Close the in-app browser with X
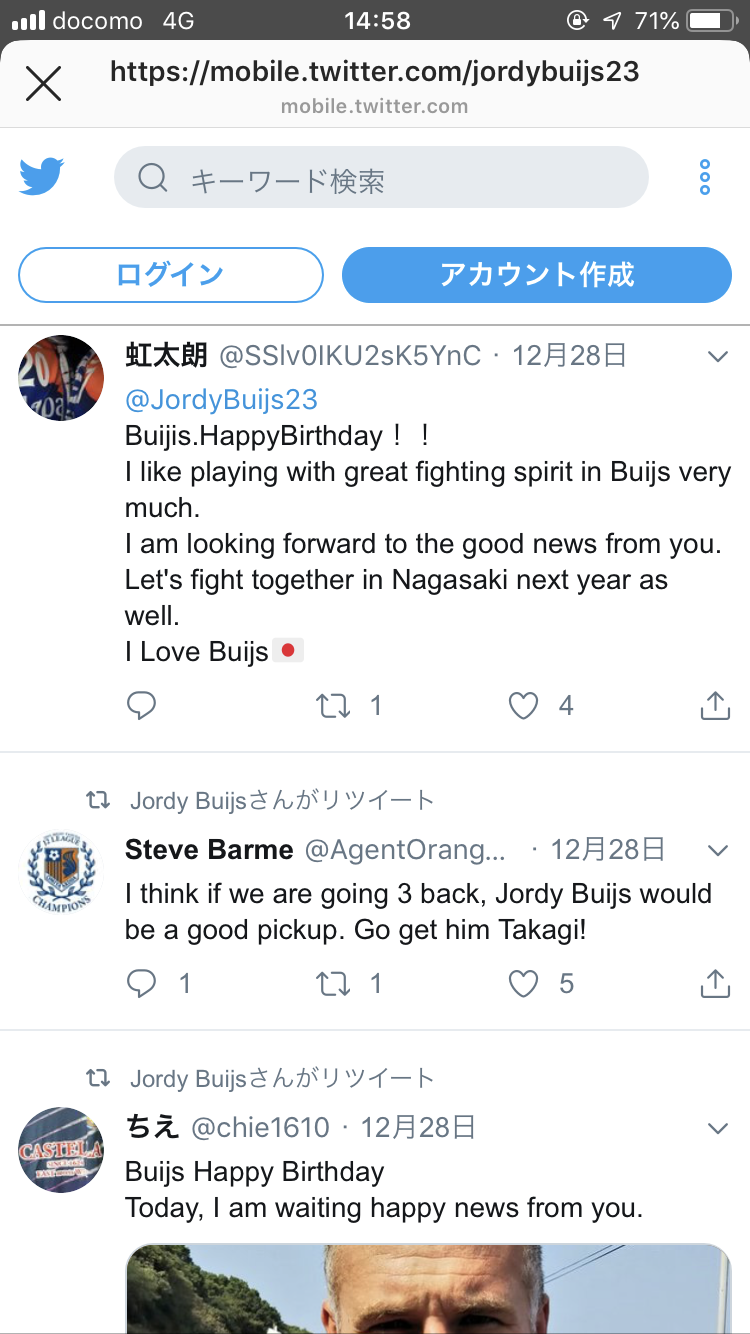750x1334 pixels. coord(43,84)
